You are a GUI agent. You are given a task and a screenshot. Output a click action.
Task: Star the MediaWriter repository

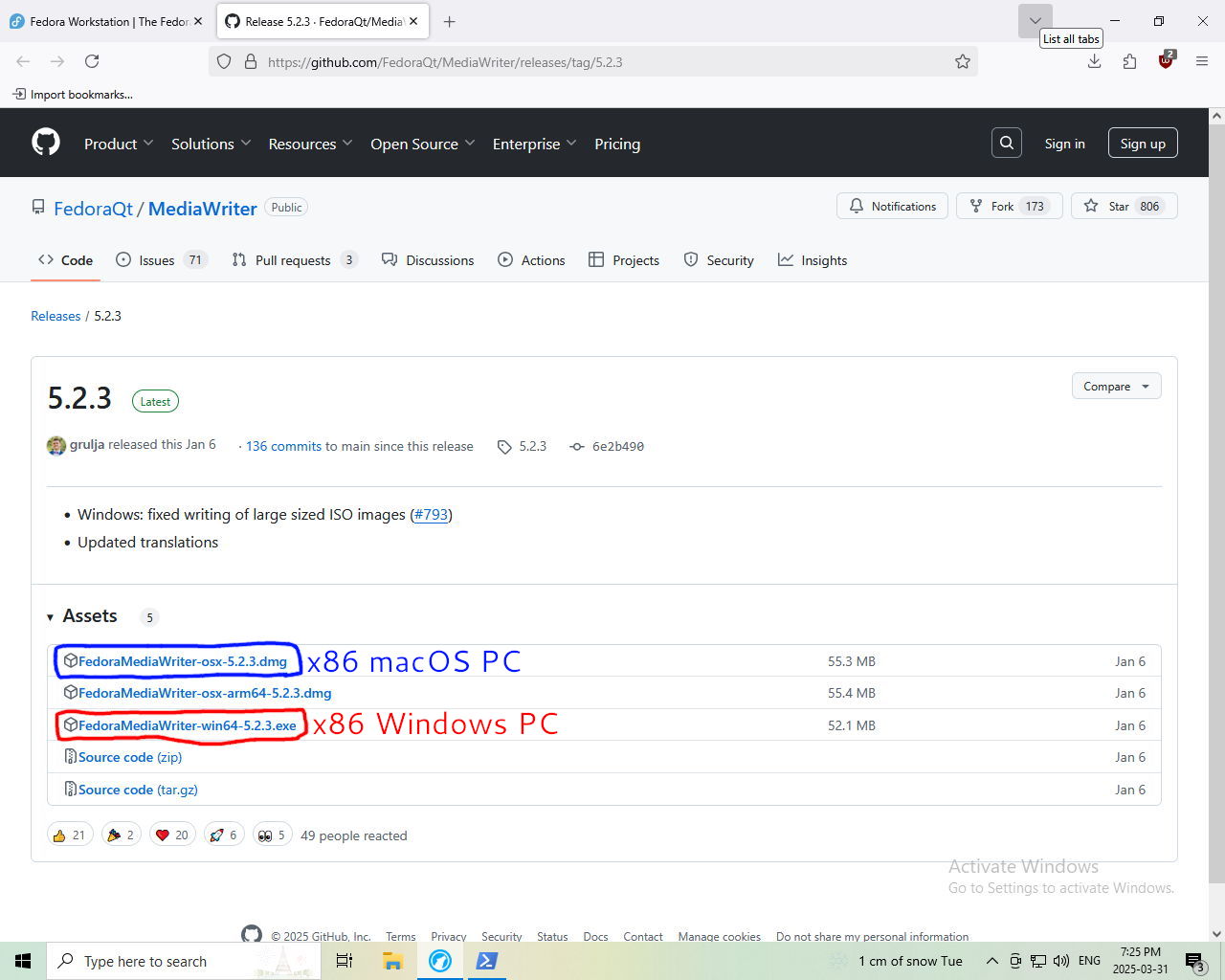pos(1124,207)
